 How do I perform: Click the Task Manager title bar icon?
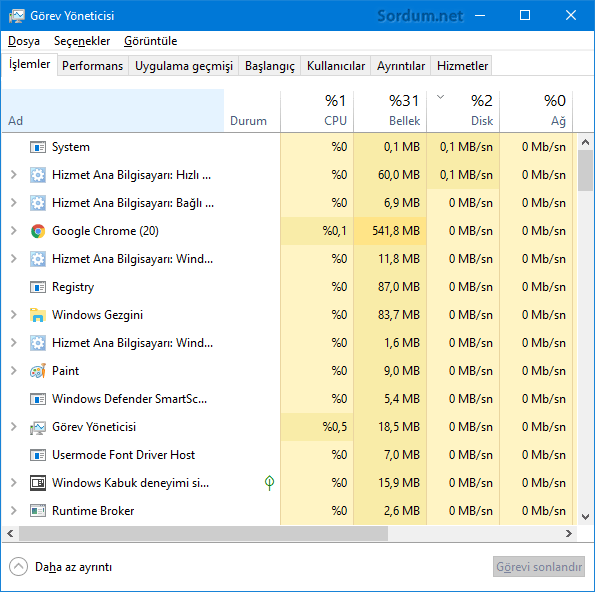(x=16, y=16)
